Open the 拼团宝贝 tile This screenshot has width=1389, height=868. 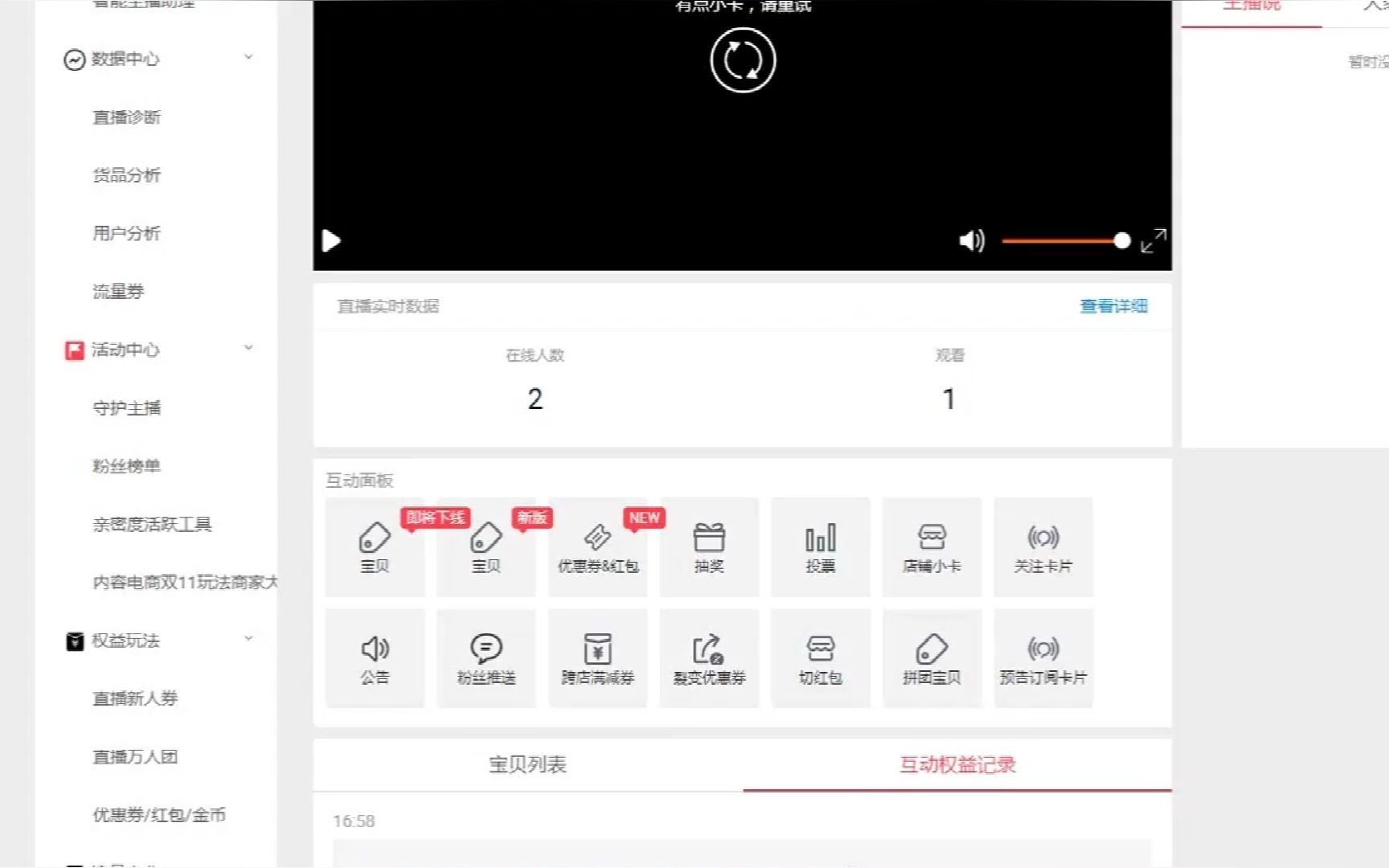tap(932, 658)
